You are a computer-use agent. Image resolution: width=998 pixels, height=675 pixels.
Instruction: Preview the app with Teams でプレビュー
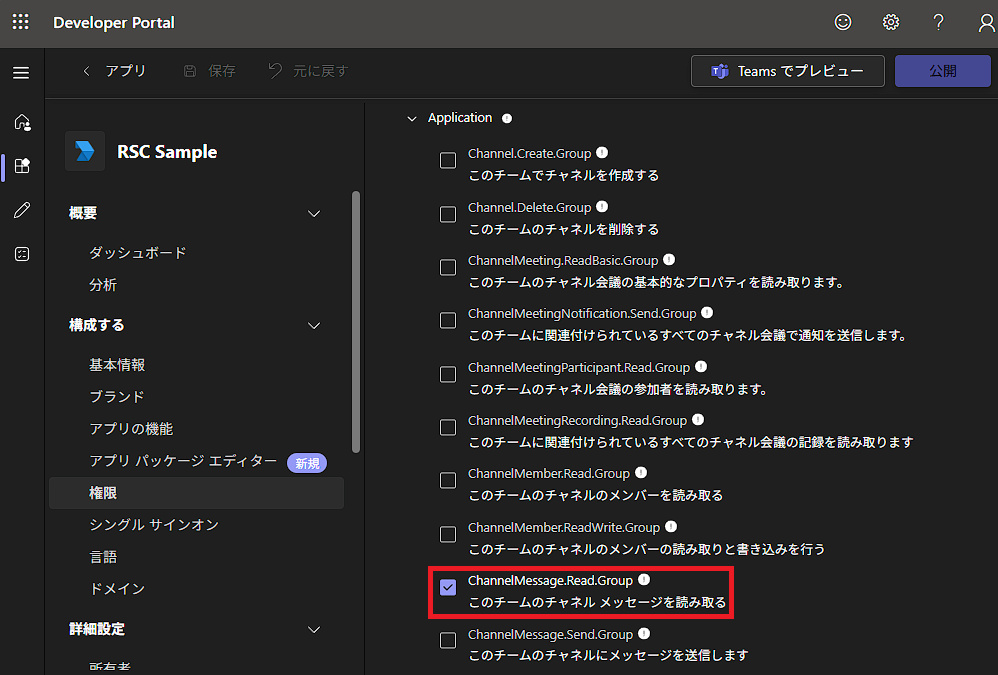pos(787,70)
